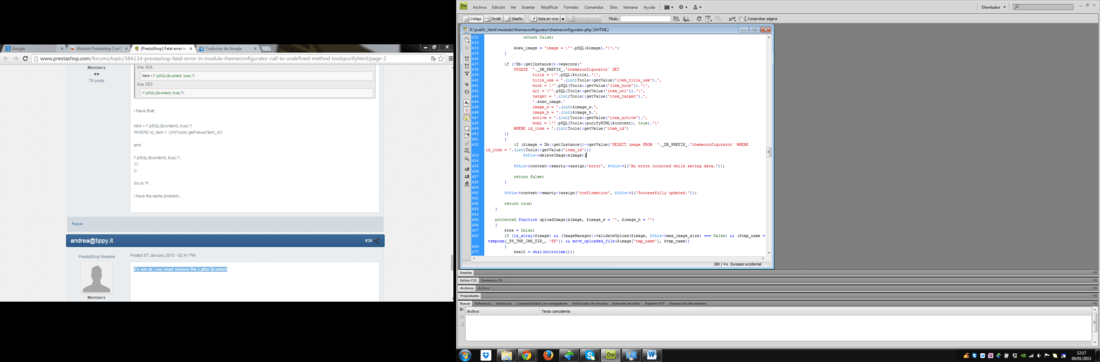This screenshot has height=362, width=1100.
Task: Click andrea@tippy.it username in forum post
Action: coord(92,241)
